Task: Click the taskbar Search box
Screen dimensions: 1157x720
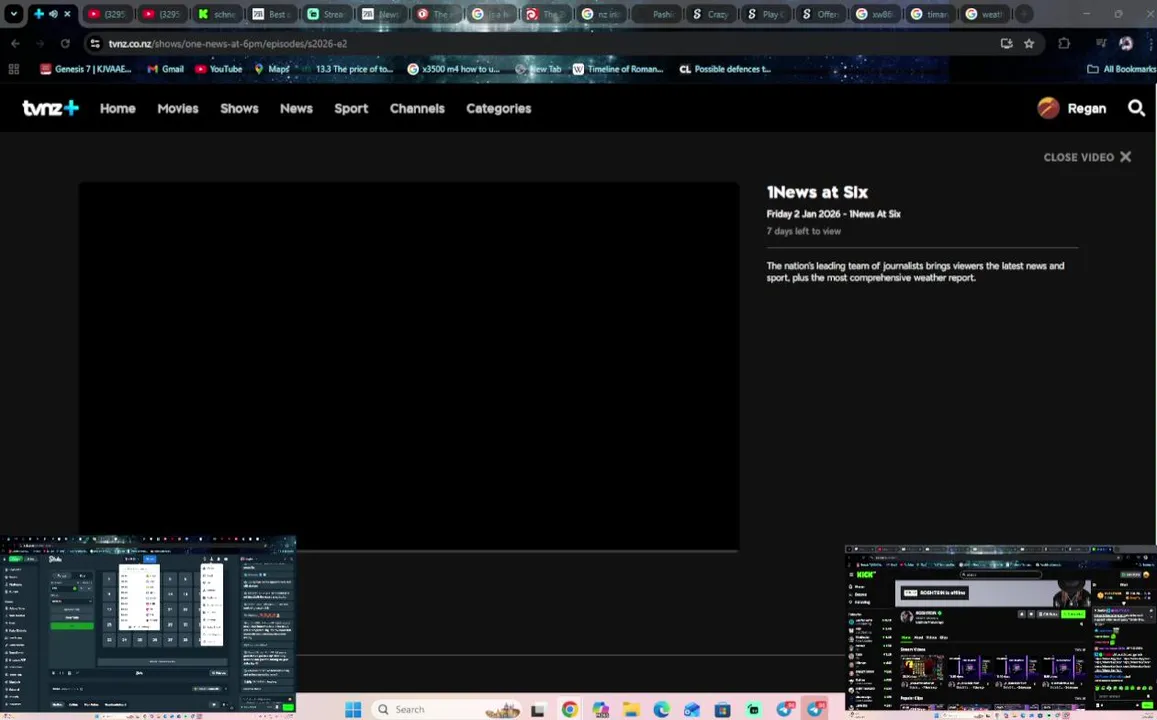Action: [446, 709]
